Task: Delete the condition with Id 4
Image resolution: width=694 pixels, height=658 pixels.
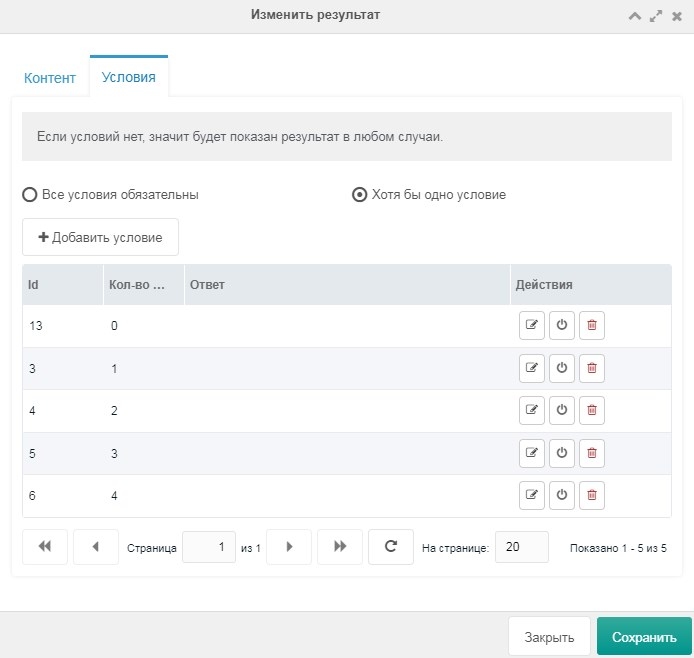Action: [592, 410]
